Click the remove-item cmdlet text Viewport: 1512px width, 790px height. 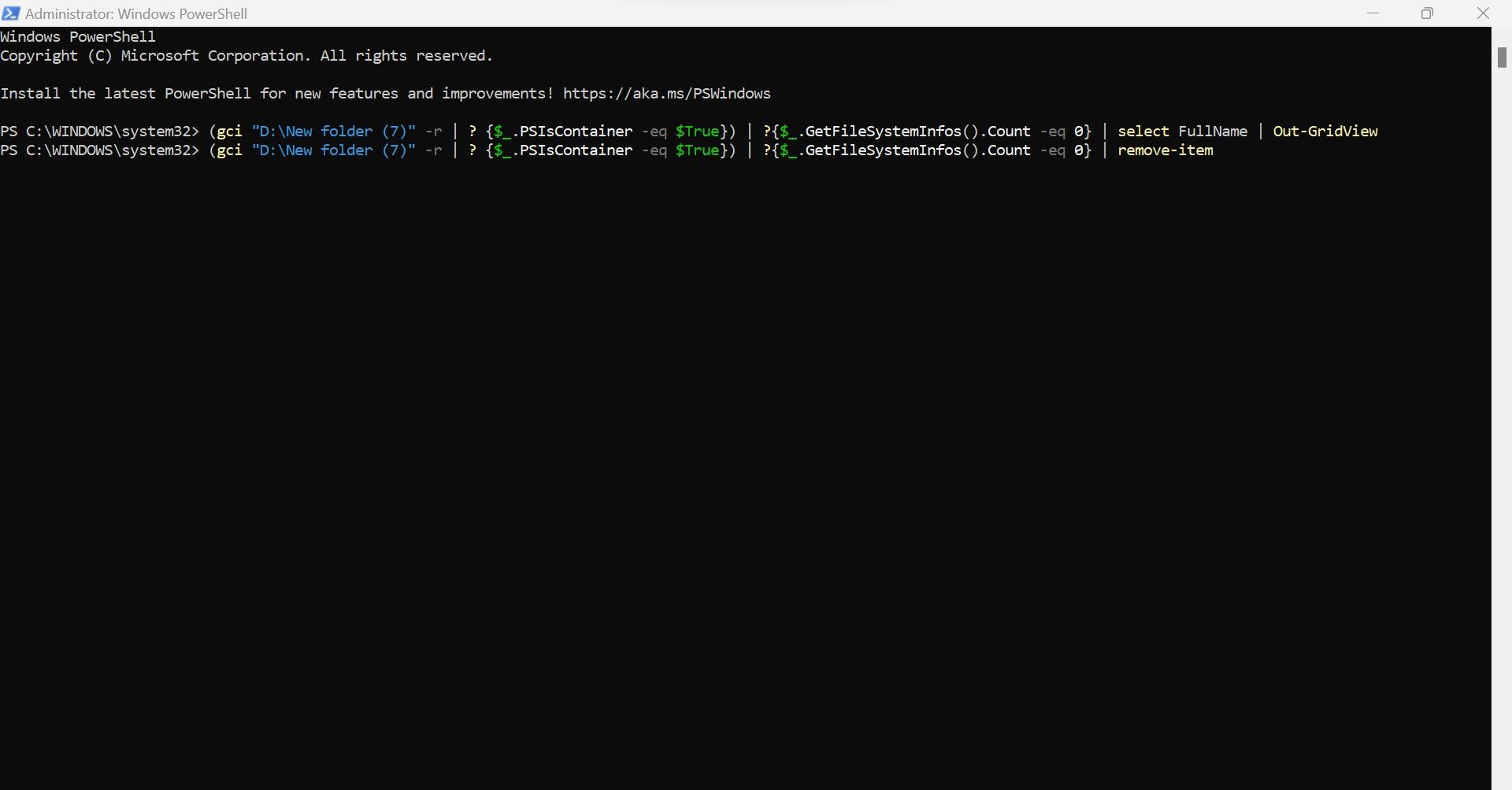[x=1165, y=150]
